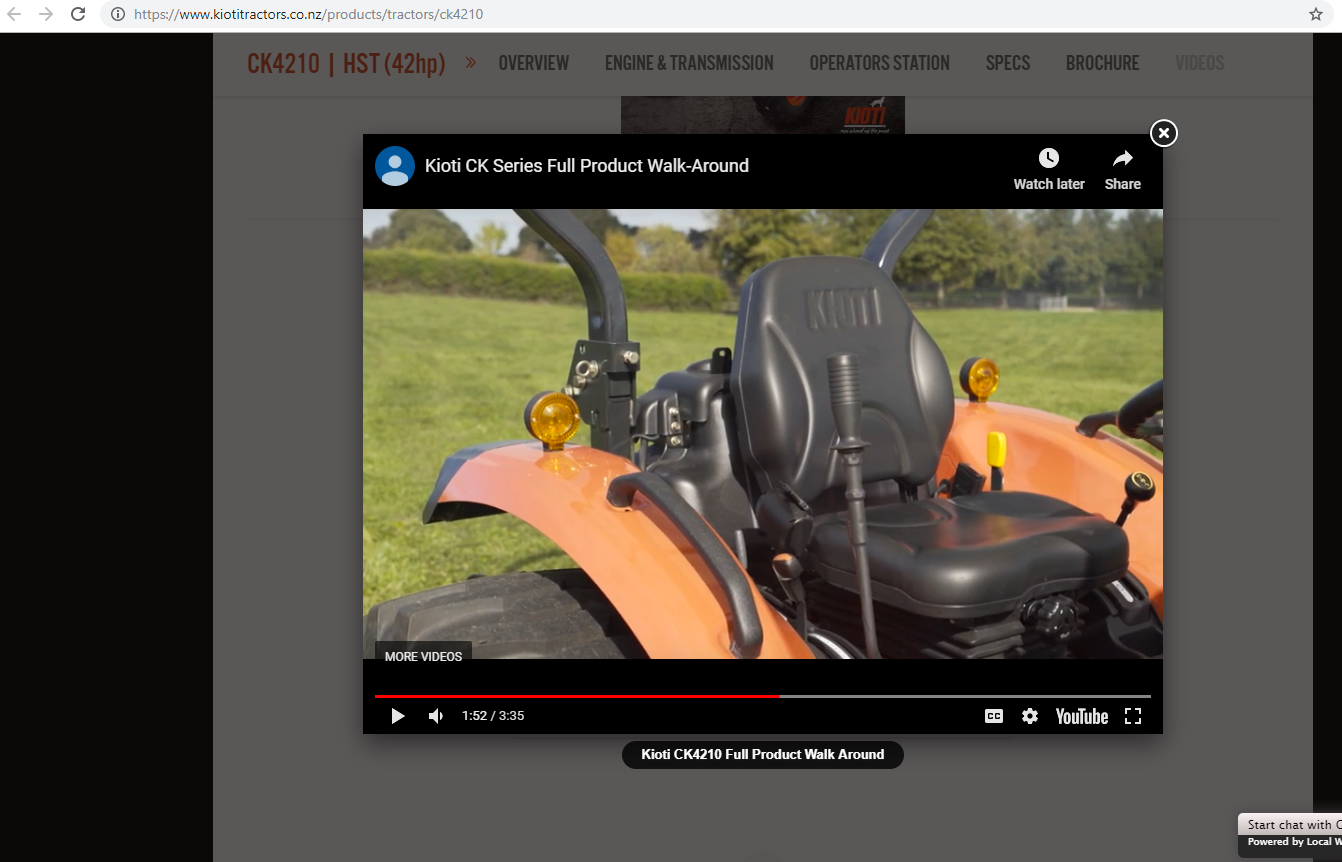Image resolution: width=1342 pixels, height=862 pixels.
Task: Open video on YouTube via logo
Action: [x=1081, y=716]
